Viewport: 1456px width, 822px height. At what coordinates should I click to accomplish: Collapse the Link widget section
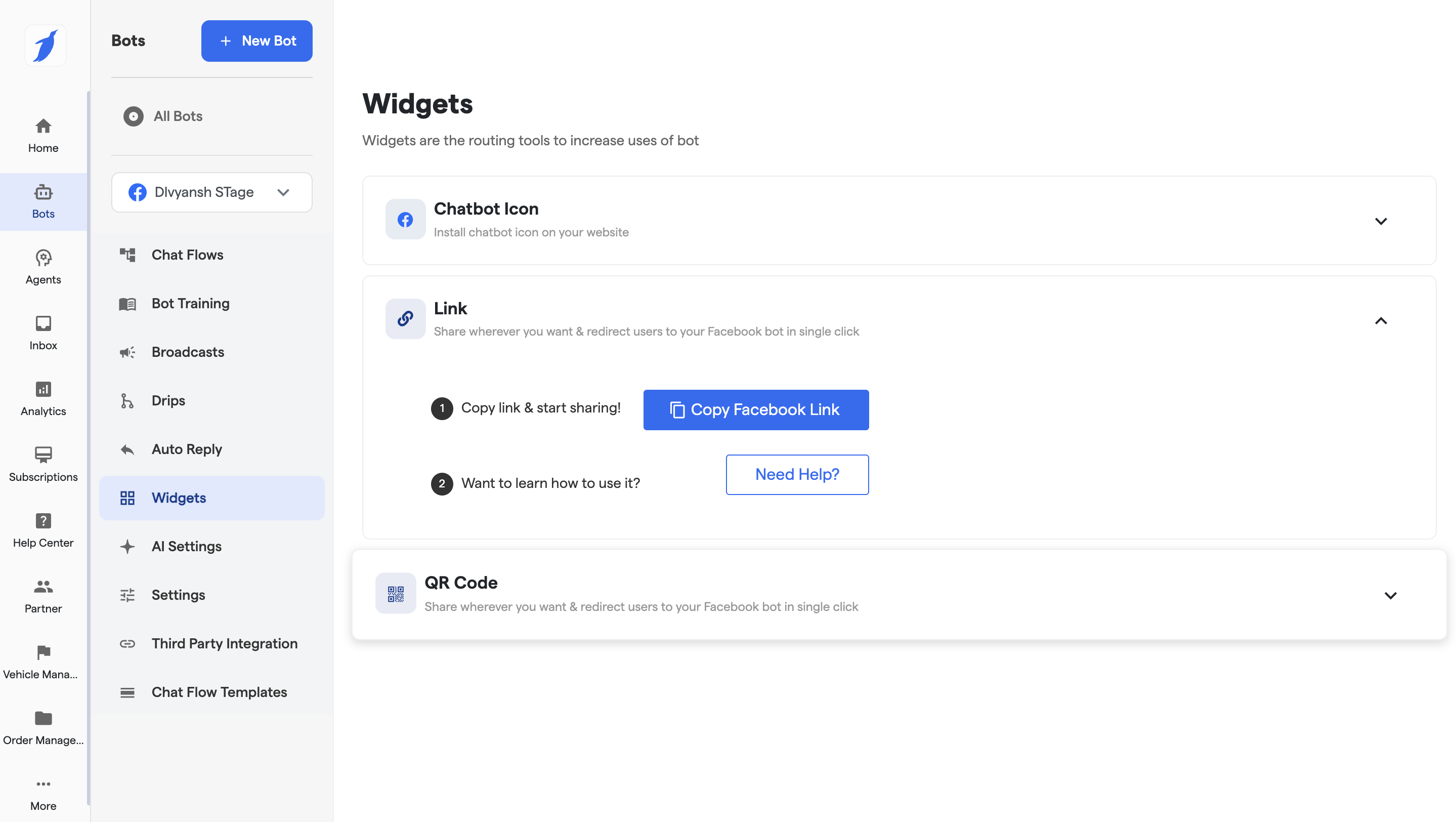tap(1380, 321)
